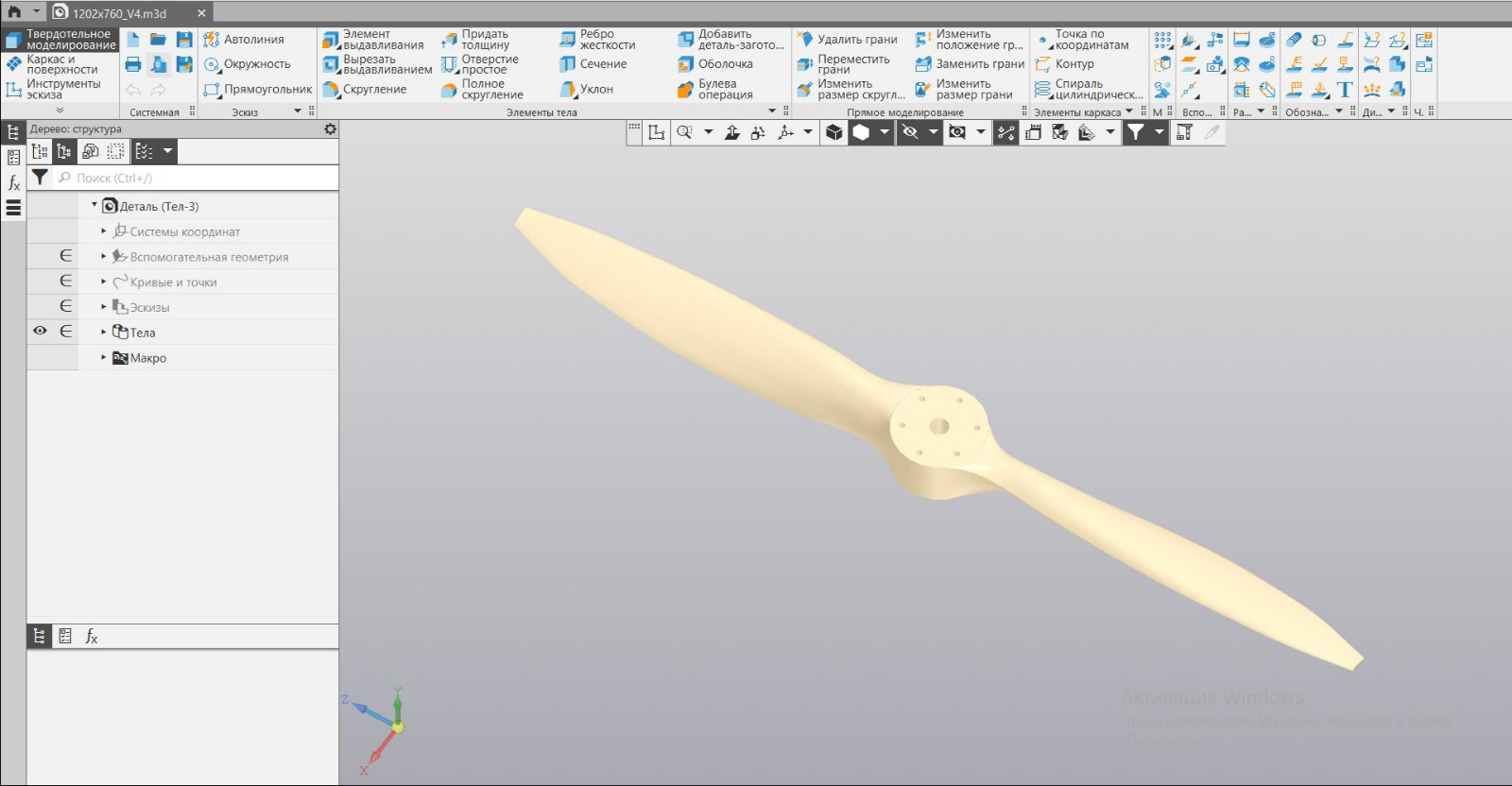Image resolution: width=1512 pixels, height=786 pixels.
Task: Switch to the Каркас и поверхности toolset
Action: coord(60,64)
